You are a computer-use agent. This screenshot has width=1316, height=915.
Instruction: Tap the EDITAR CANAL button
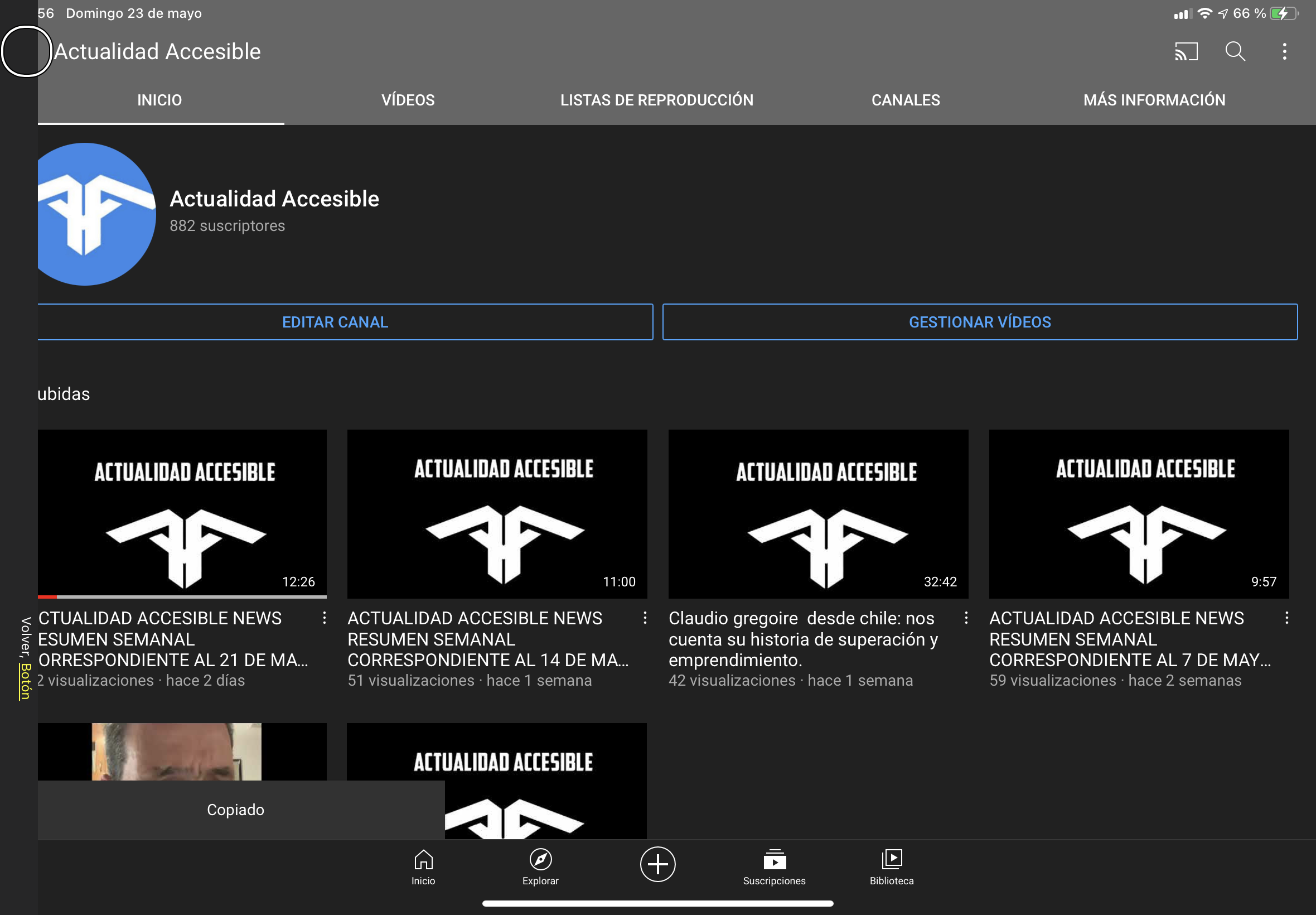(x=345, y=321)
